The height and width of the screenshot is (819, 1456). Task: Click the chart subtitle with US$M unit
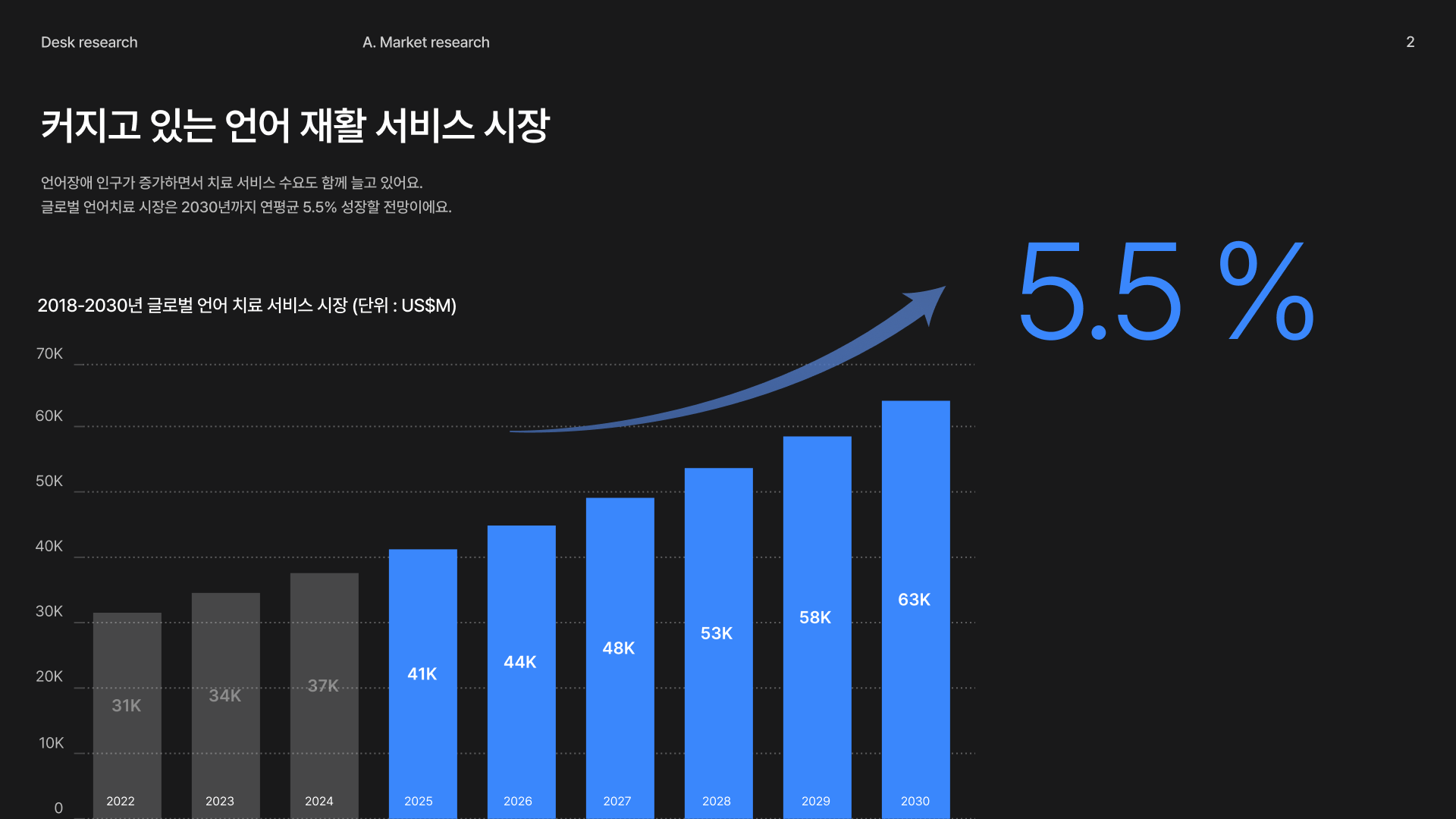point(246,306)
